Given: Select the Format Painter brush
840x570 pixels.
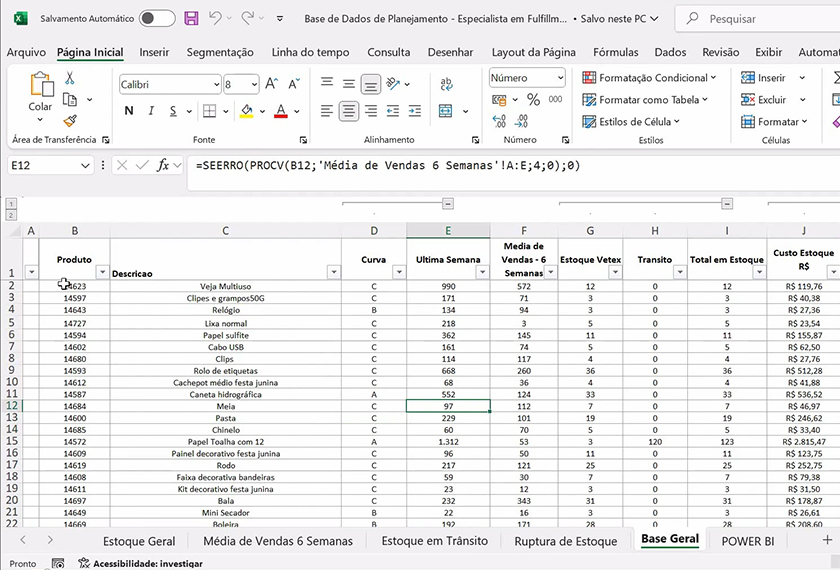Looking at the screenshot, I should click(69, 120).
